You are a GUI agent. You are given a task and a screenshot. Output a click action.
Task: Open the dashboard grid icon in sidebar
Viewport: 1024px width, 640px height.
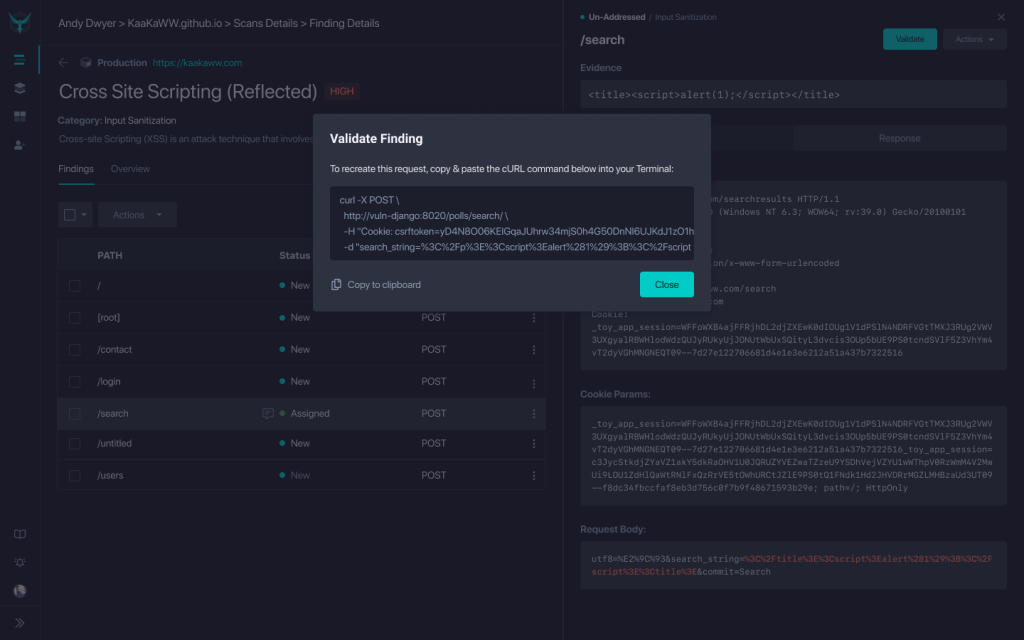19,117
